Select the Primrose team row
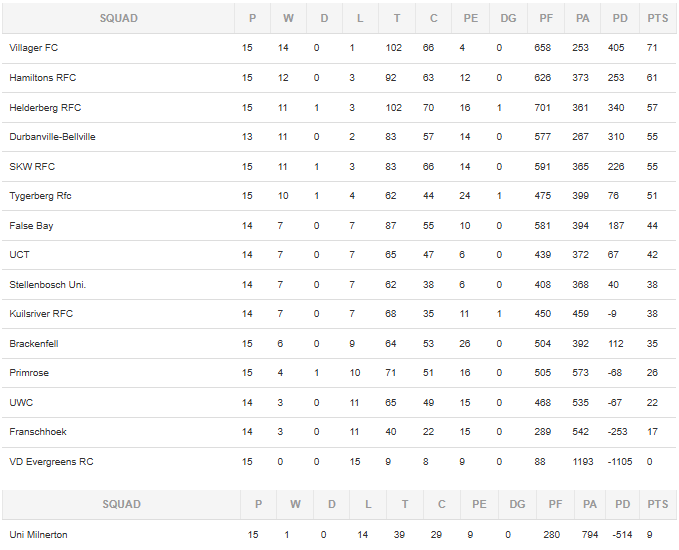Image resolution: width=679 pixels, height=550 pixels. click(x=339, y=373)
